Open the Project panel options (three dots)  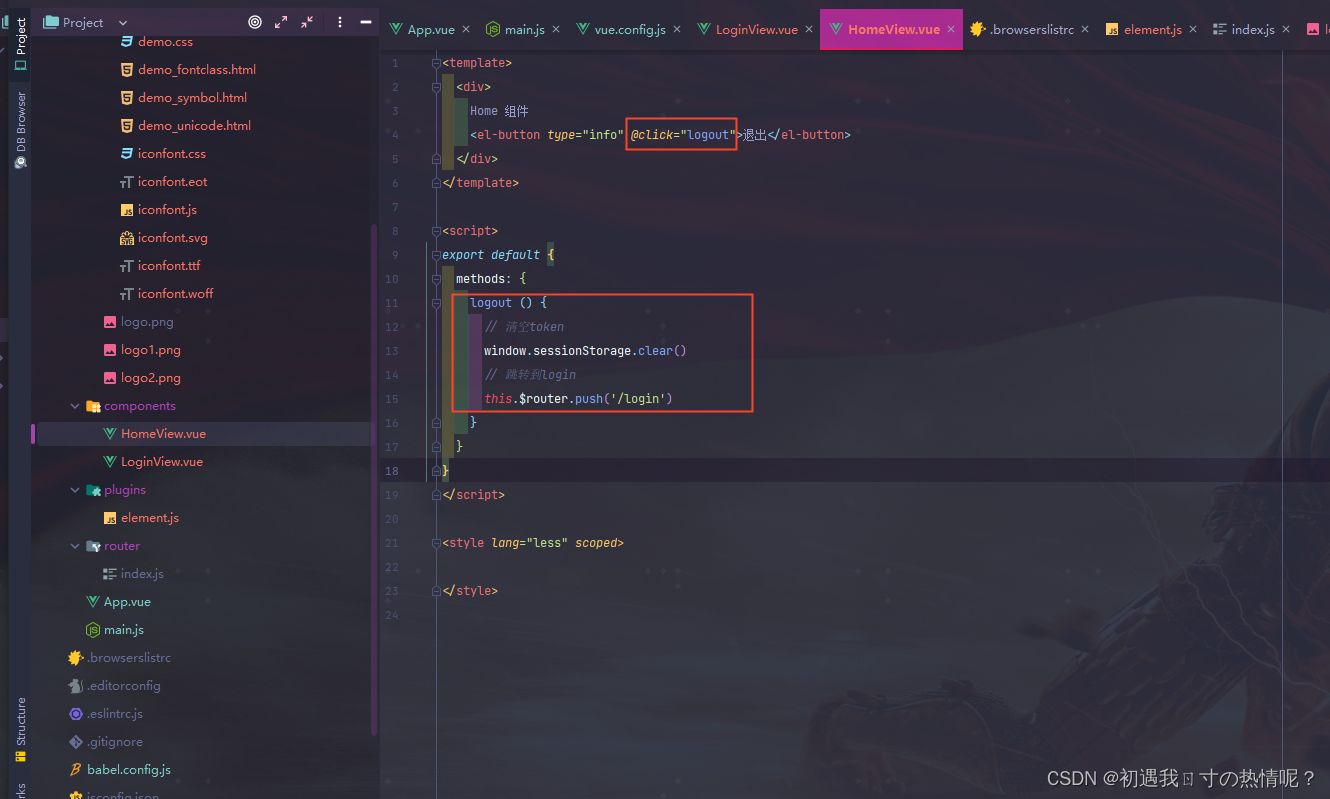coord(340,22)
